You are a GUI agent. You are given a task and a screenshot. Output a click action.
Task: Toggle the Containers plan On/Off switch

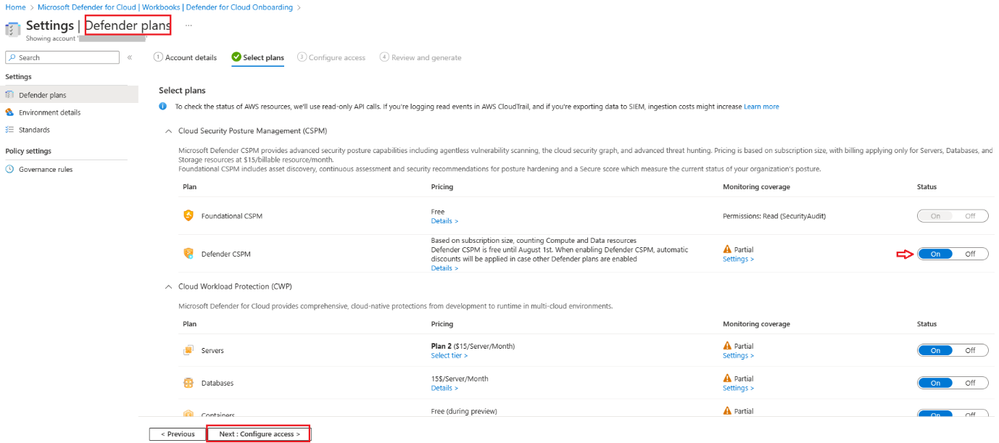pyautogui.click(x=952, y=414)
